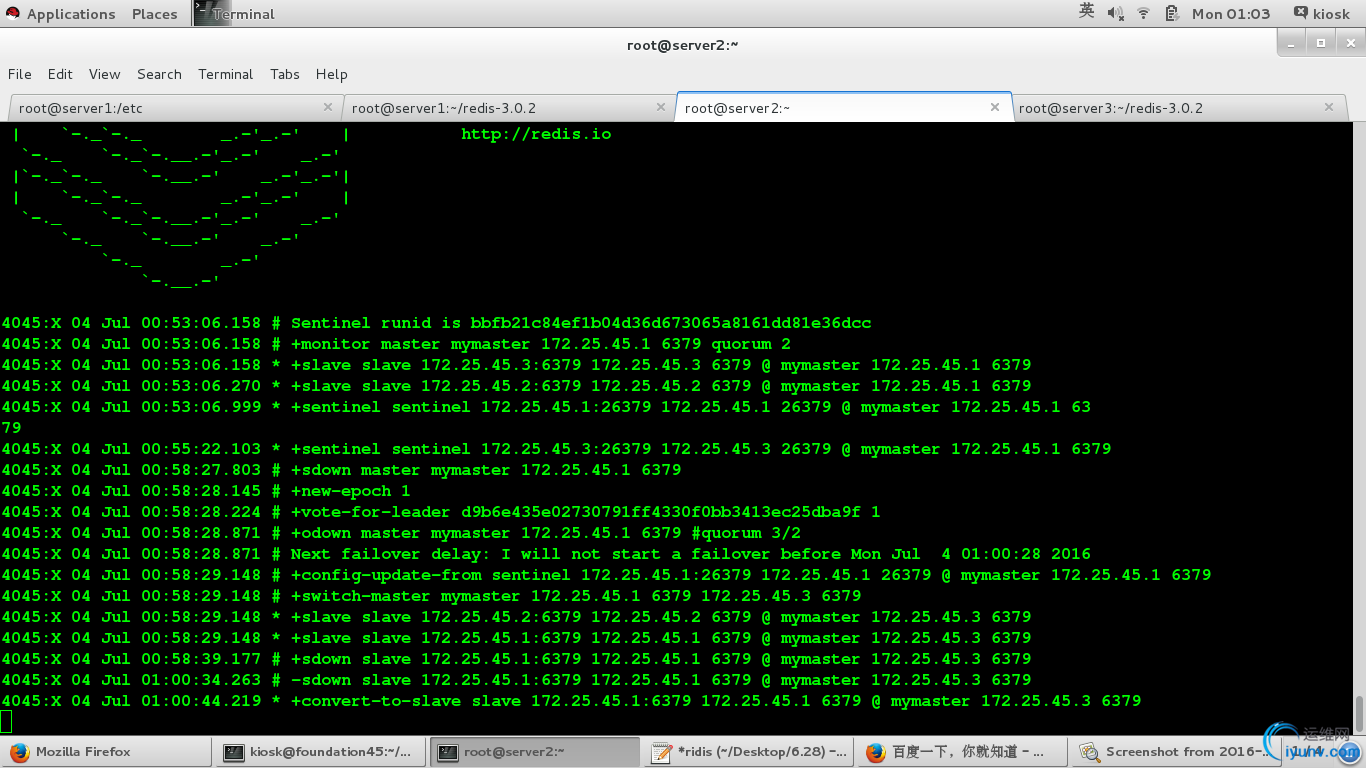Open the Tabs menu

pyautogui.click(x=284, y=74)
